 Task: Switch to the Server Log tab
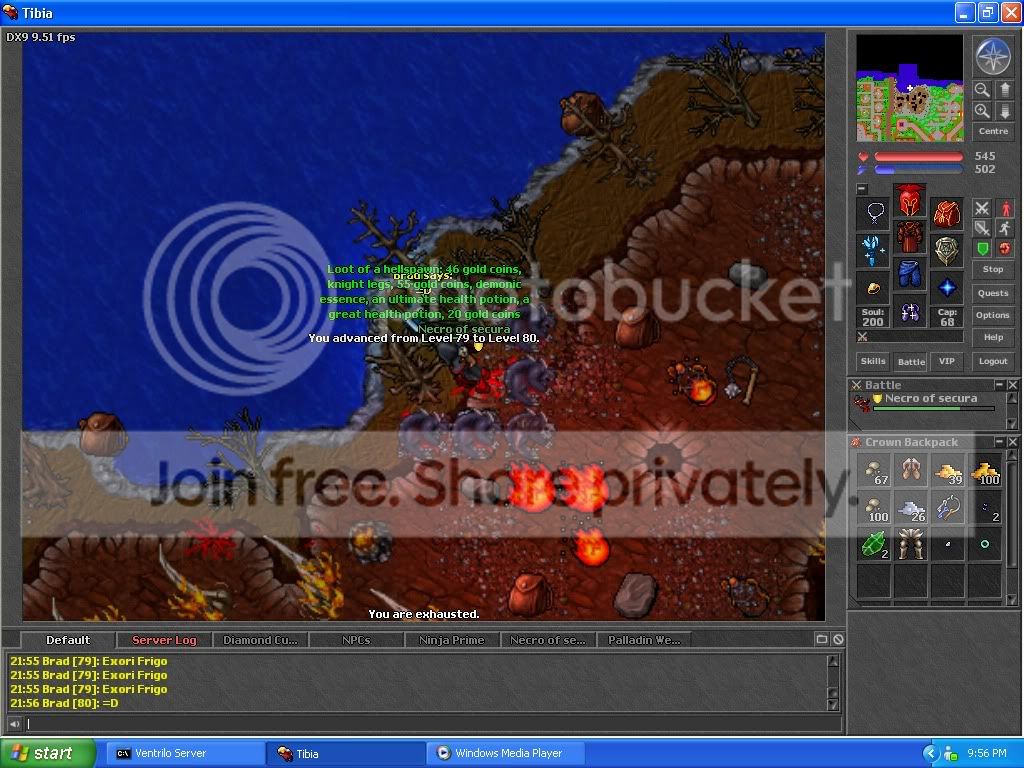click(164, 640)
